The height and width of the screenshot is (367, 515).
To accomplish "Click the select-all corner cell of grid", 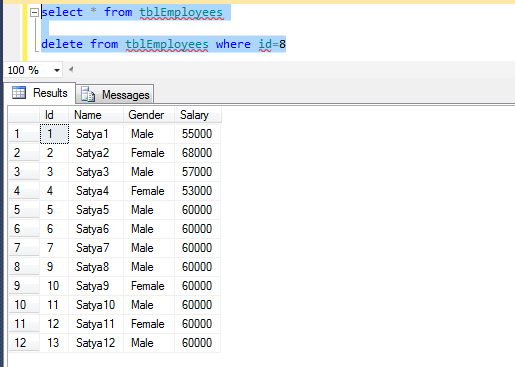I will point(24,115).
